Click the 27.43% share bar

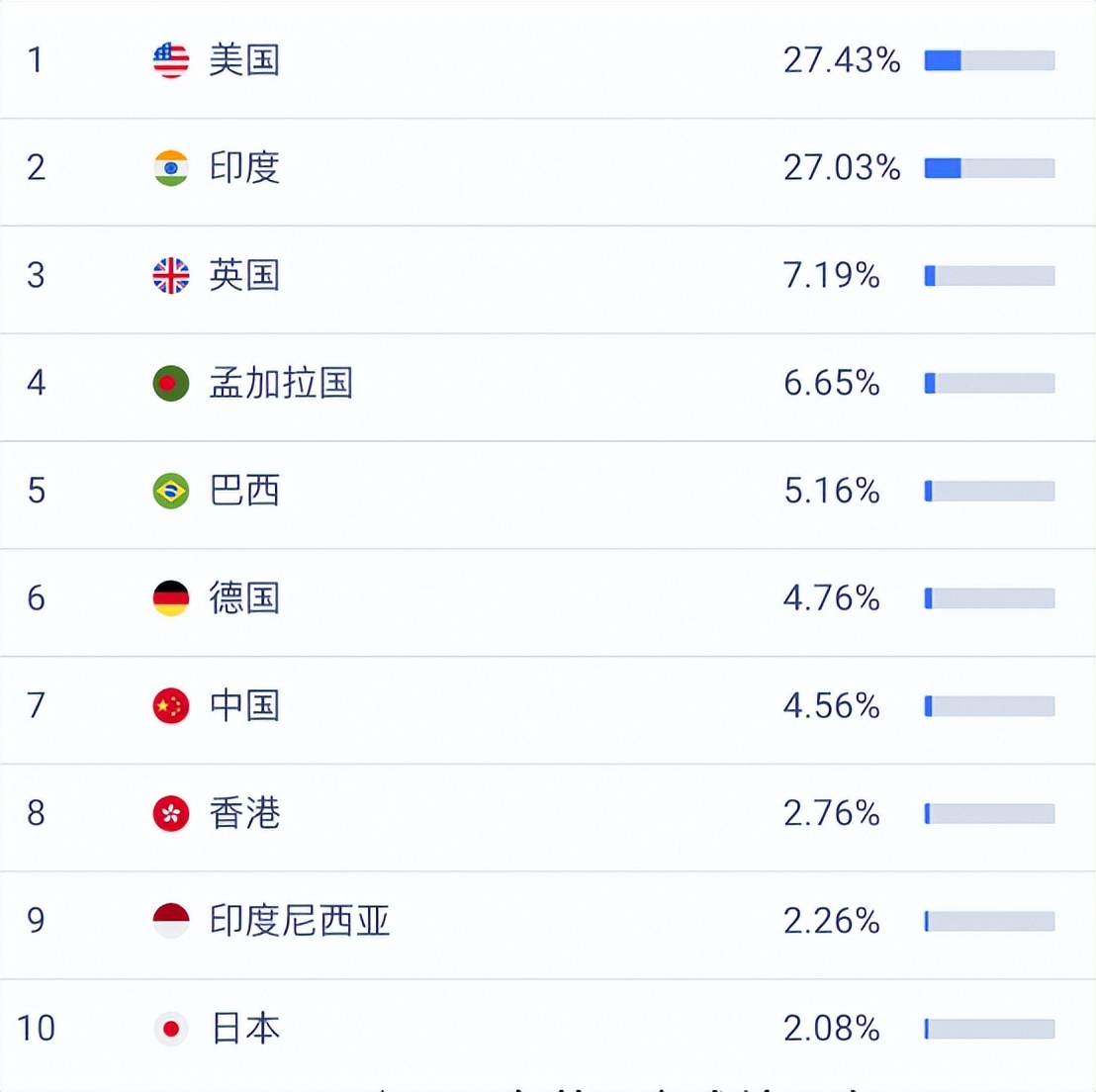click(x=989, y=61)
